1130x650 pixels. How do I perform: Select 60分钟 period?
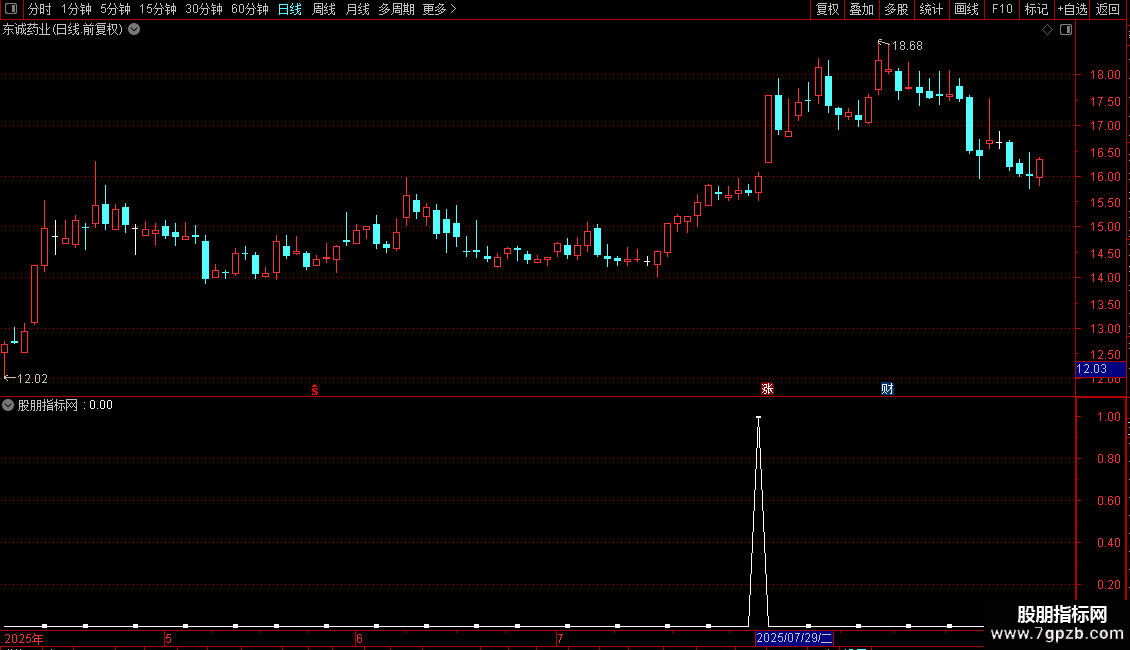(x=249, y=9)
